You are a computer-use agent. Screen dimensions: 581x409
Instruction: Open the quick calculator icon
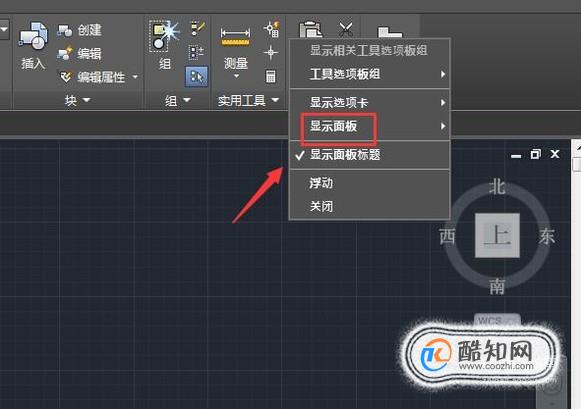[x=270, y=76]
